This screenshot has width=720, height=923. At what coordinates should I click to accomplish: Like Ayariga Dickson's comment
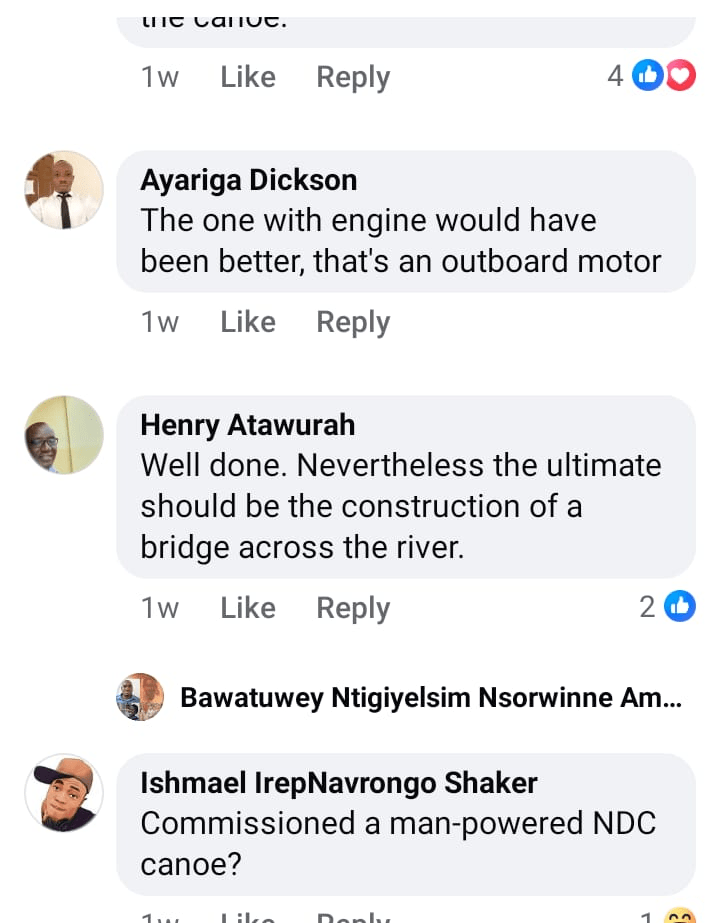click(x=248, y=322)
